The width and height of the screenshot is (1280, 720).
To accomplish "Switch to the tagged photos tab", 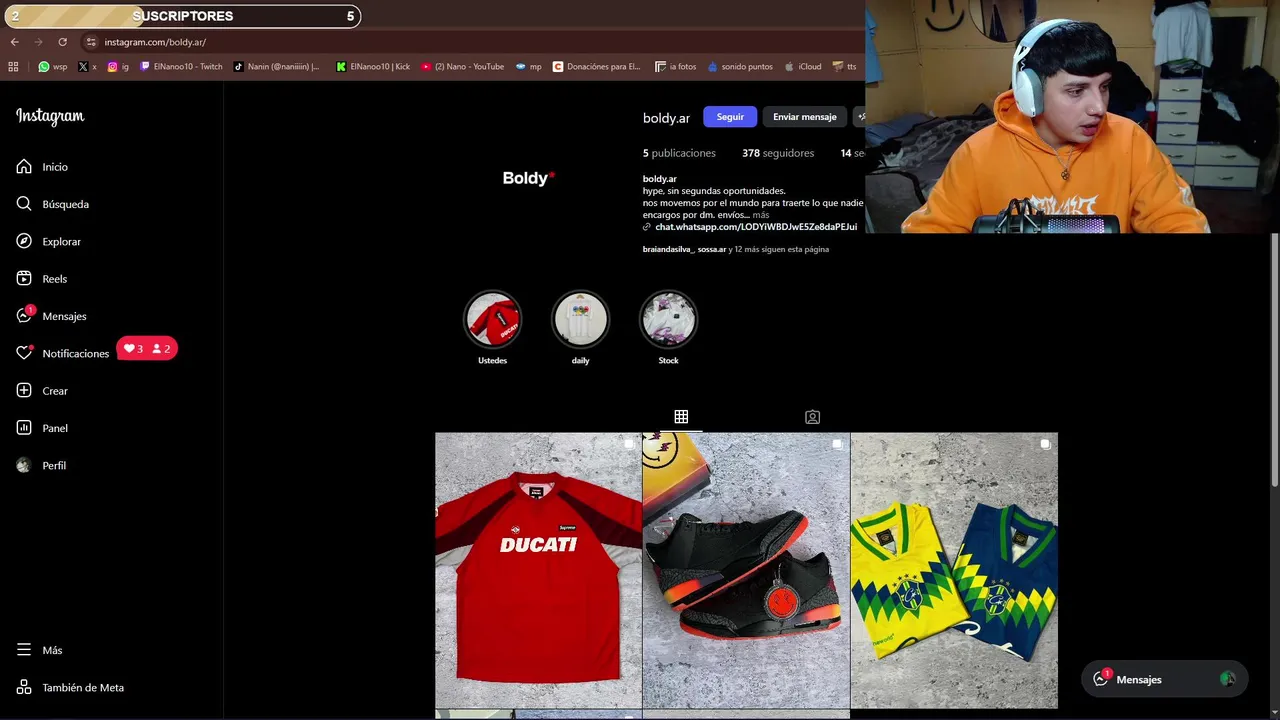I will click(x=812, y=416).
